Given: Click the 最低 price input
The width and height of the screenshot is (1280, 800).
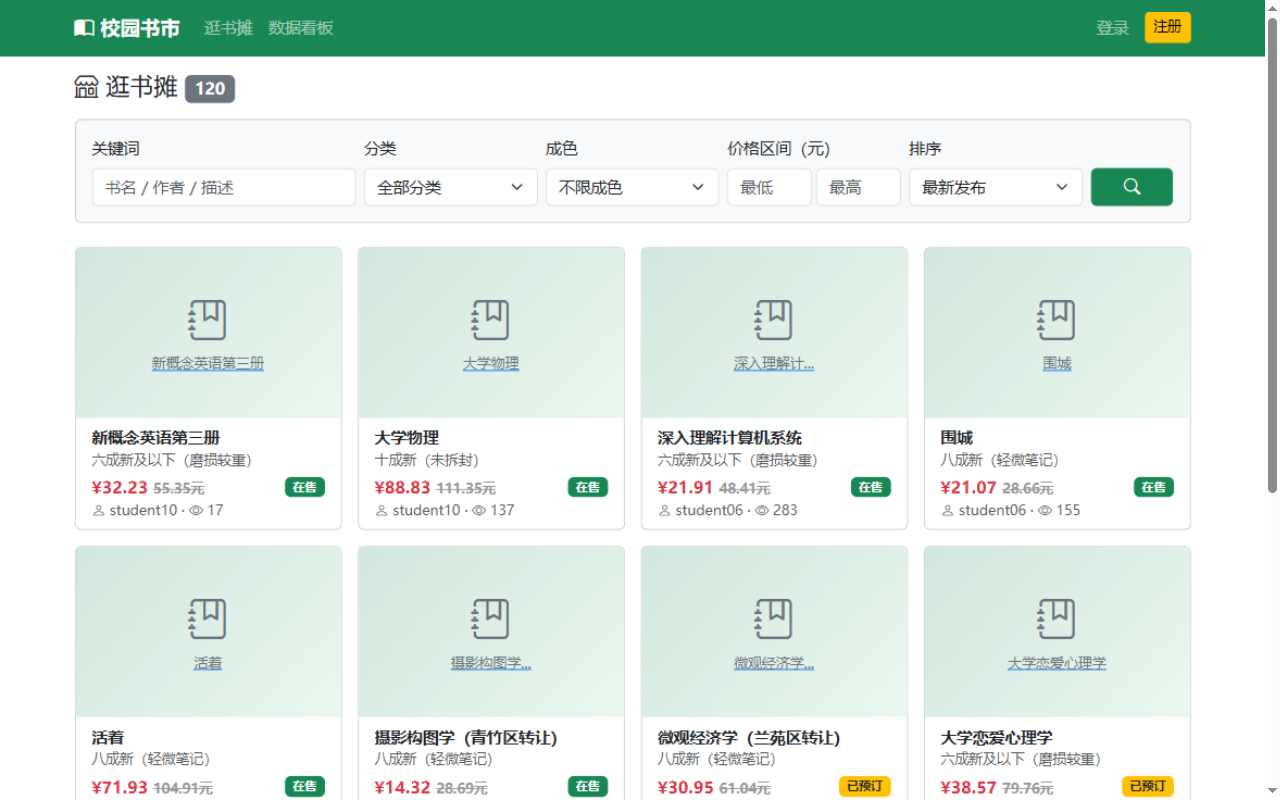Looking at the screenshot, I should click(x=769, y=187).
